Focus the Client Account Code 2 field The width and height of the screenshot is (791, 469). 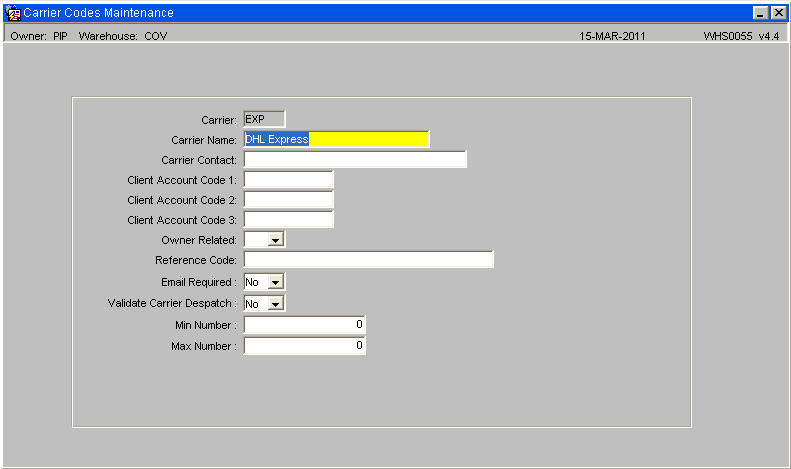[x=289, y=200]
